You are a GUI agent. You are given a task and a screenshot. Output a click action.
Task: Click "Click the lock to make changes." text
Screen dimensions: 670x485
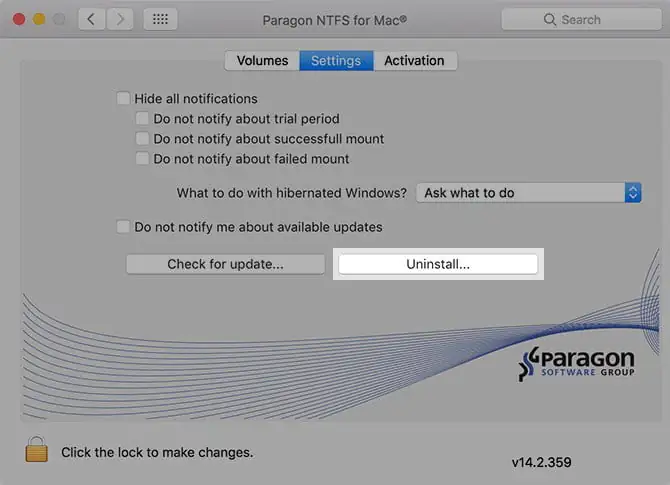coord(157,453)
